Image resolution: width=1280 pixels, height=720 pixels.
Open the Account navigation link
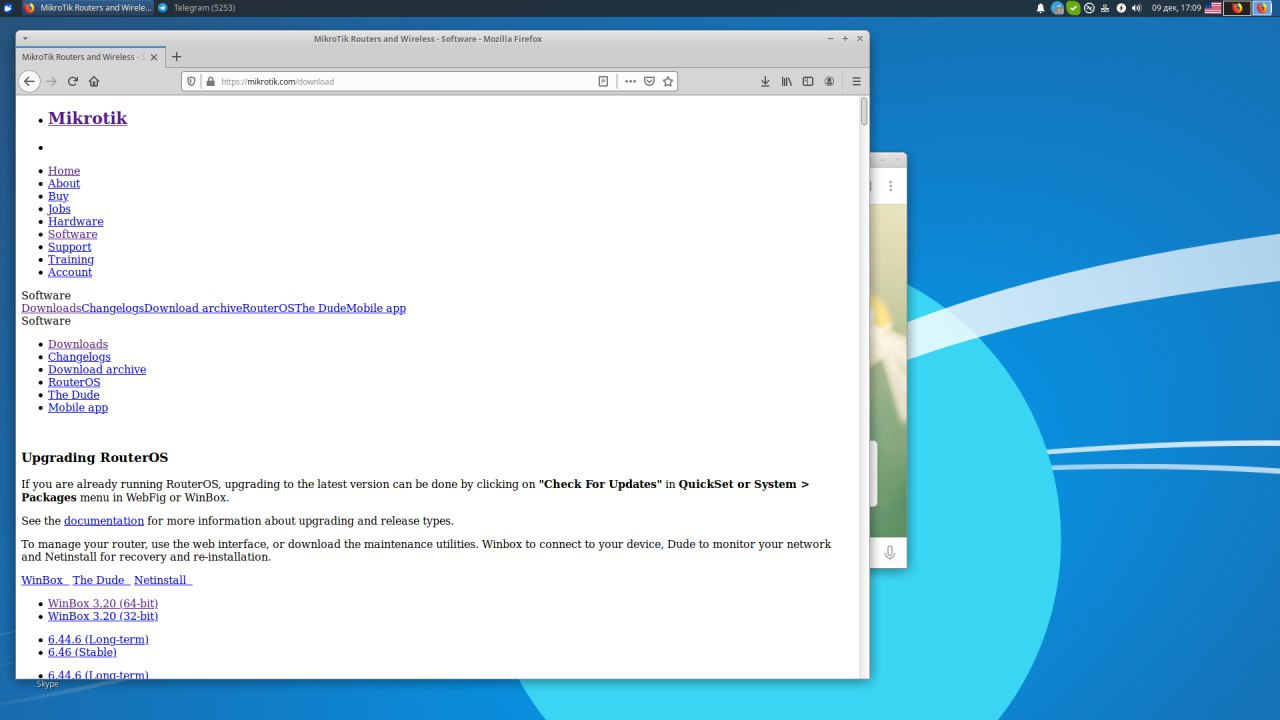coord(70,272)
